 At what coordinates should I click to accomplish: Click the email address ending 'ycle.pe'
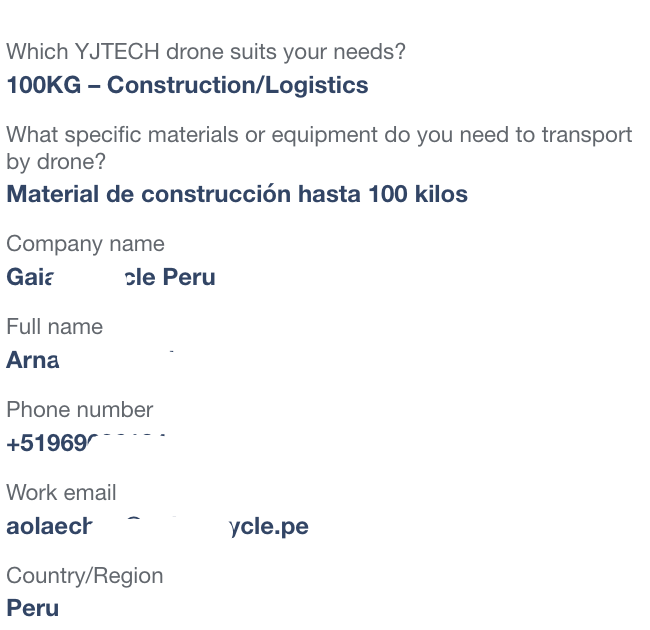[x=158, y=526]
